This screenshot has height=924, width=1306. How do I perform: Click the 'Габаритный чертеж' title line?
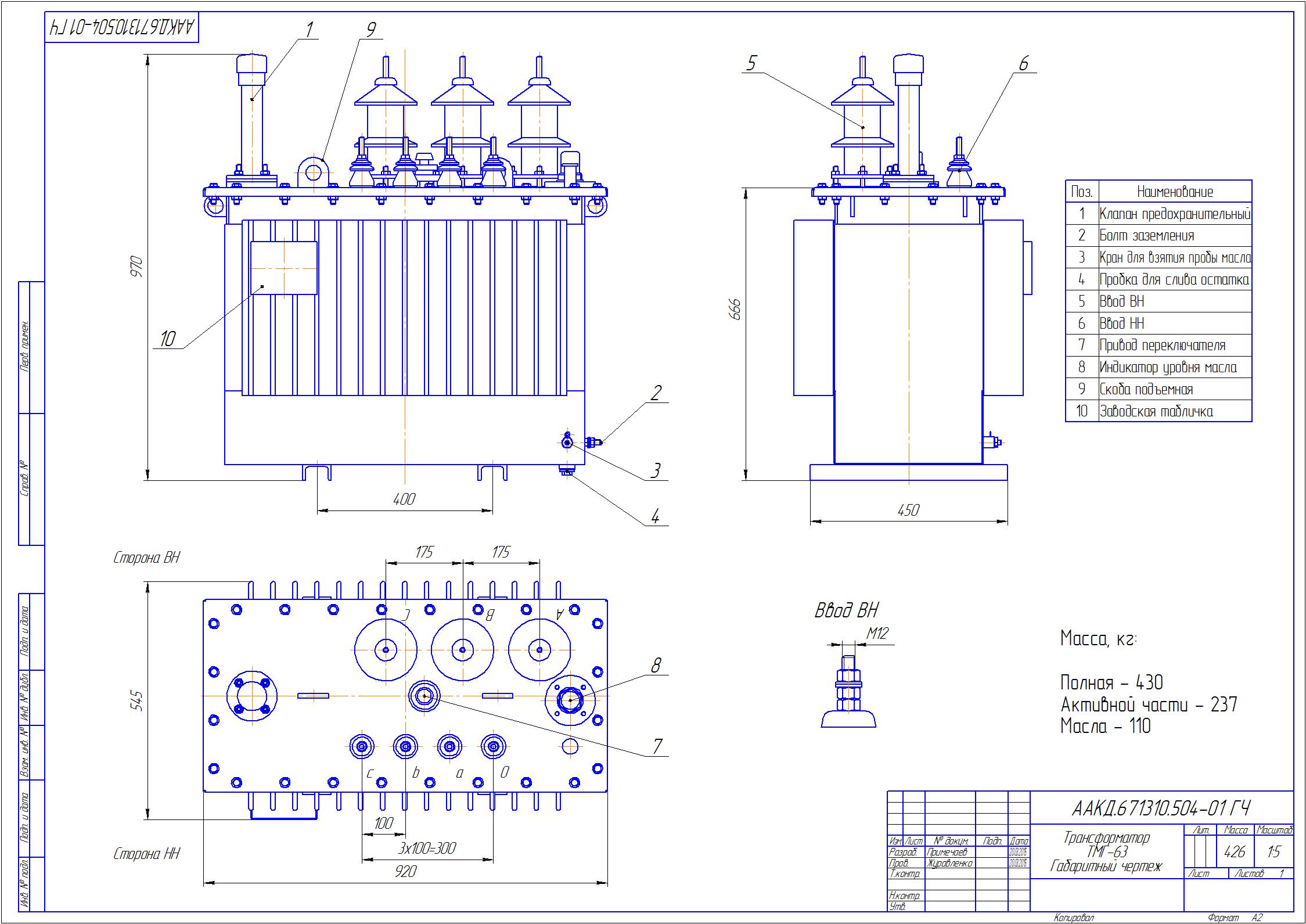[x=1106, y=867]
